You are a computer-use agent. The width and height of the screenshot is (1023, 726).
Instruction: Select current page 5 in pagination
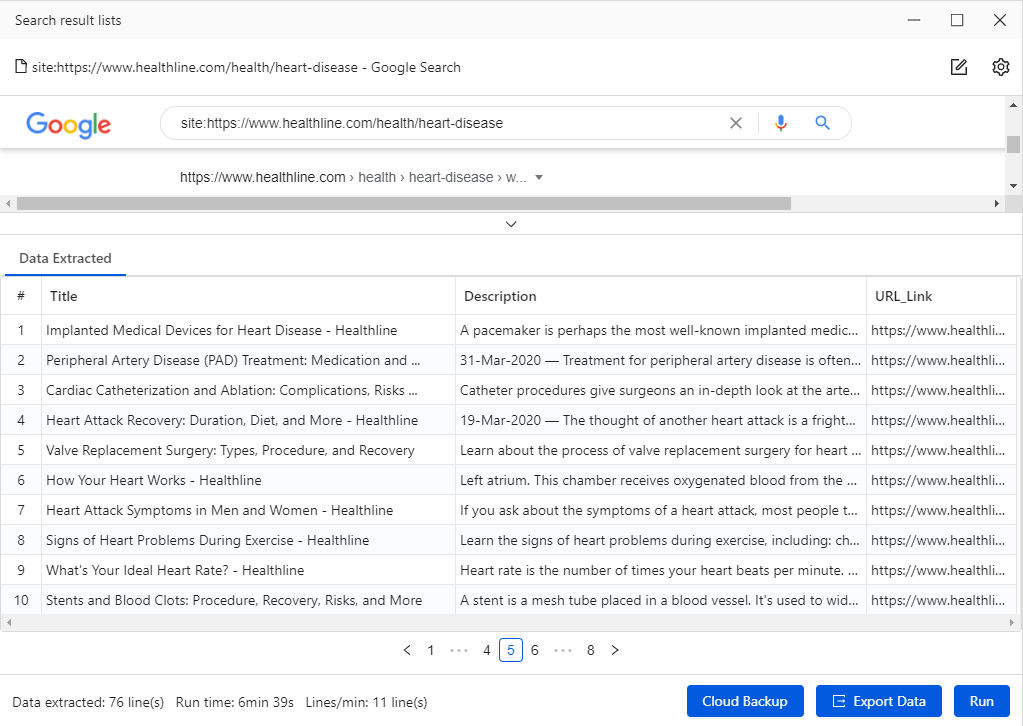[511, 650]
